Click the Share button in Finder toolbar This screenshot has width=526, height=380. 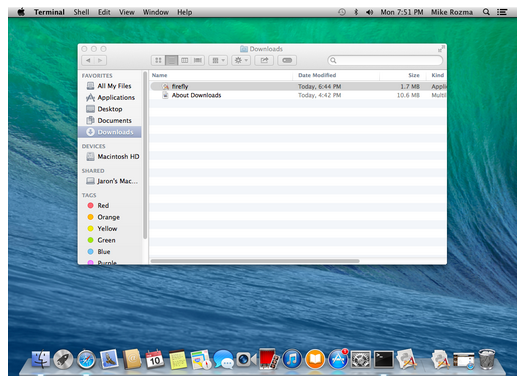(x=264, y=60)
